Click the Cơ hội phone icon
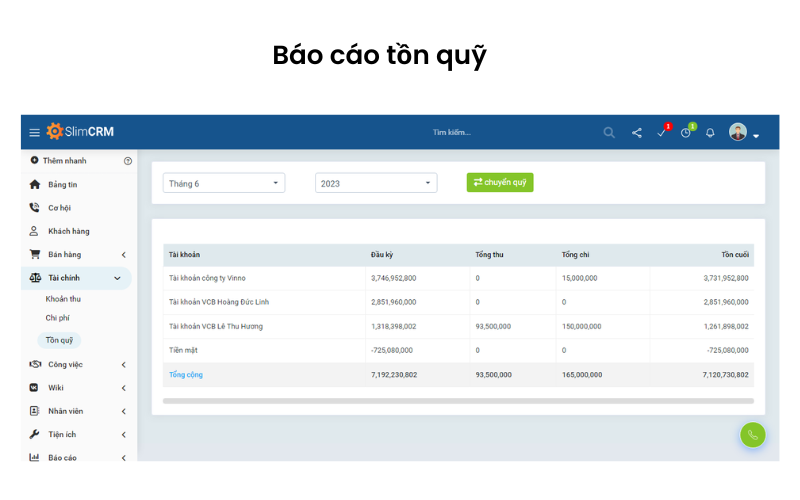The image size is (800, 500). [x=34, y=208]
